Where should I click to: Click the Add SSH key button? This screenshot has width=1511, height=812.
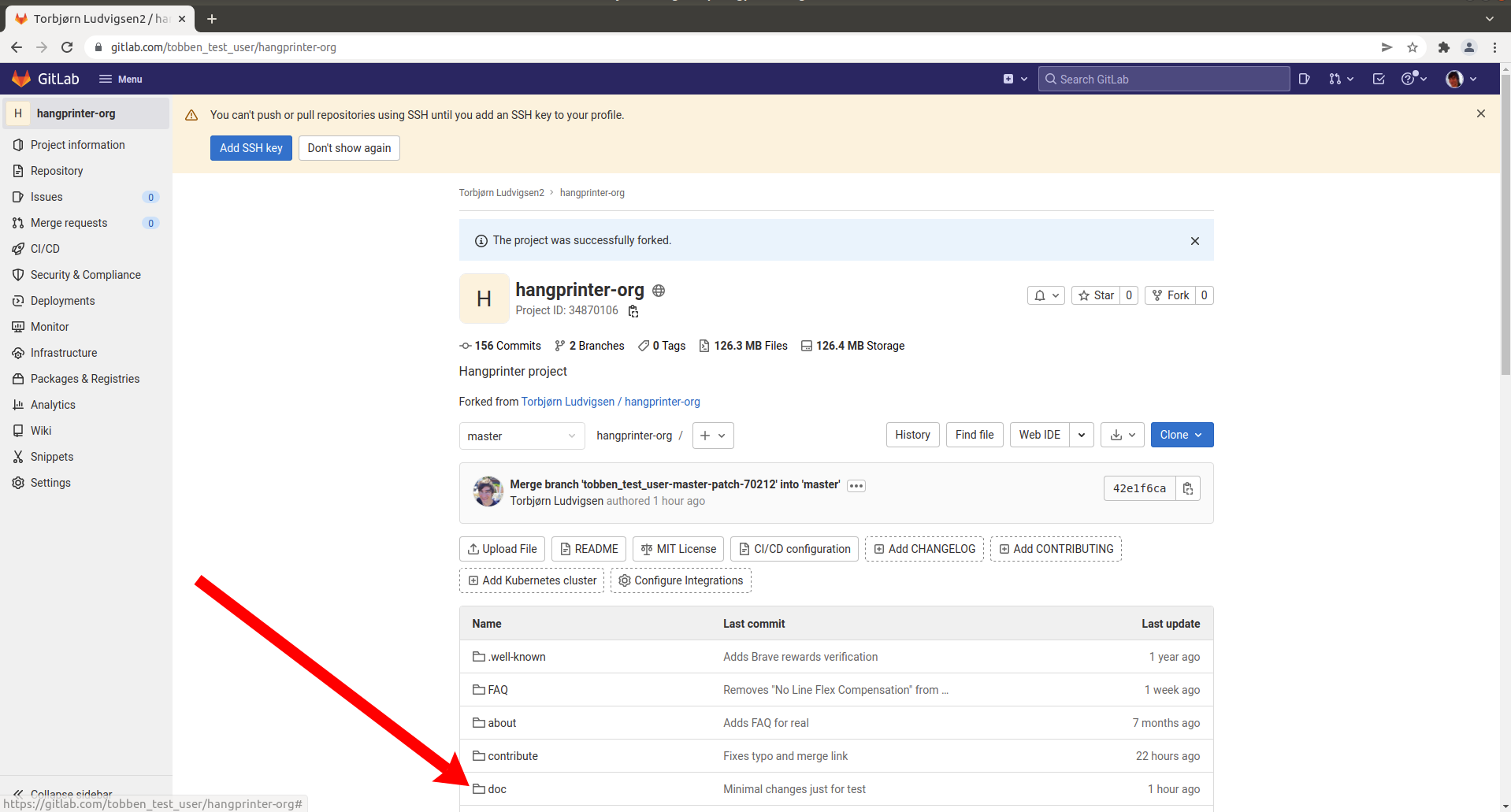coord(251,148)
